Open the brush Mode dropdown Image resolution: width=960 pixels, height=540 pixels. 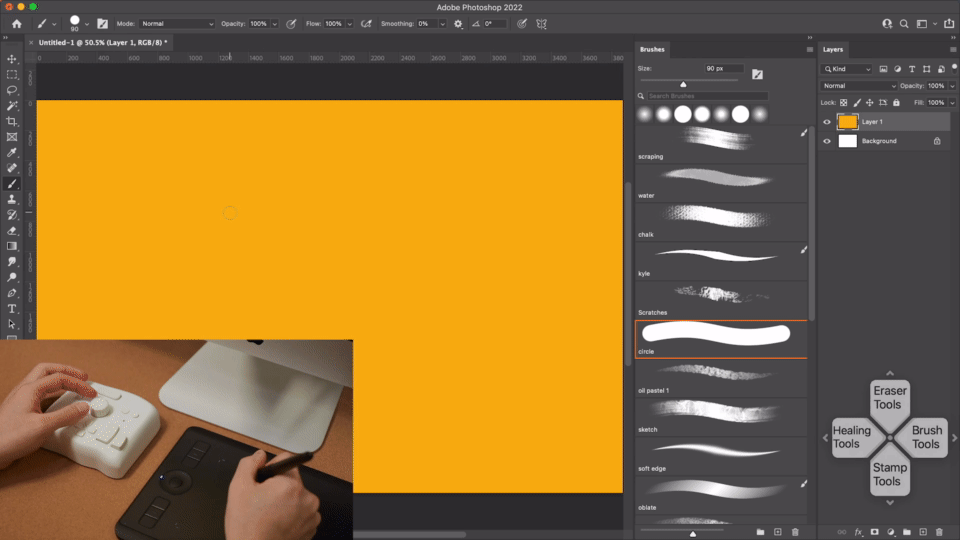[x=177, y=24]
